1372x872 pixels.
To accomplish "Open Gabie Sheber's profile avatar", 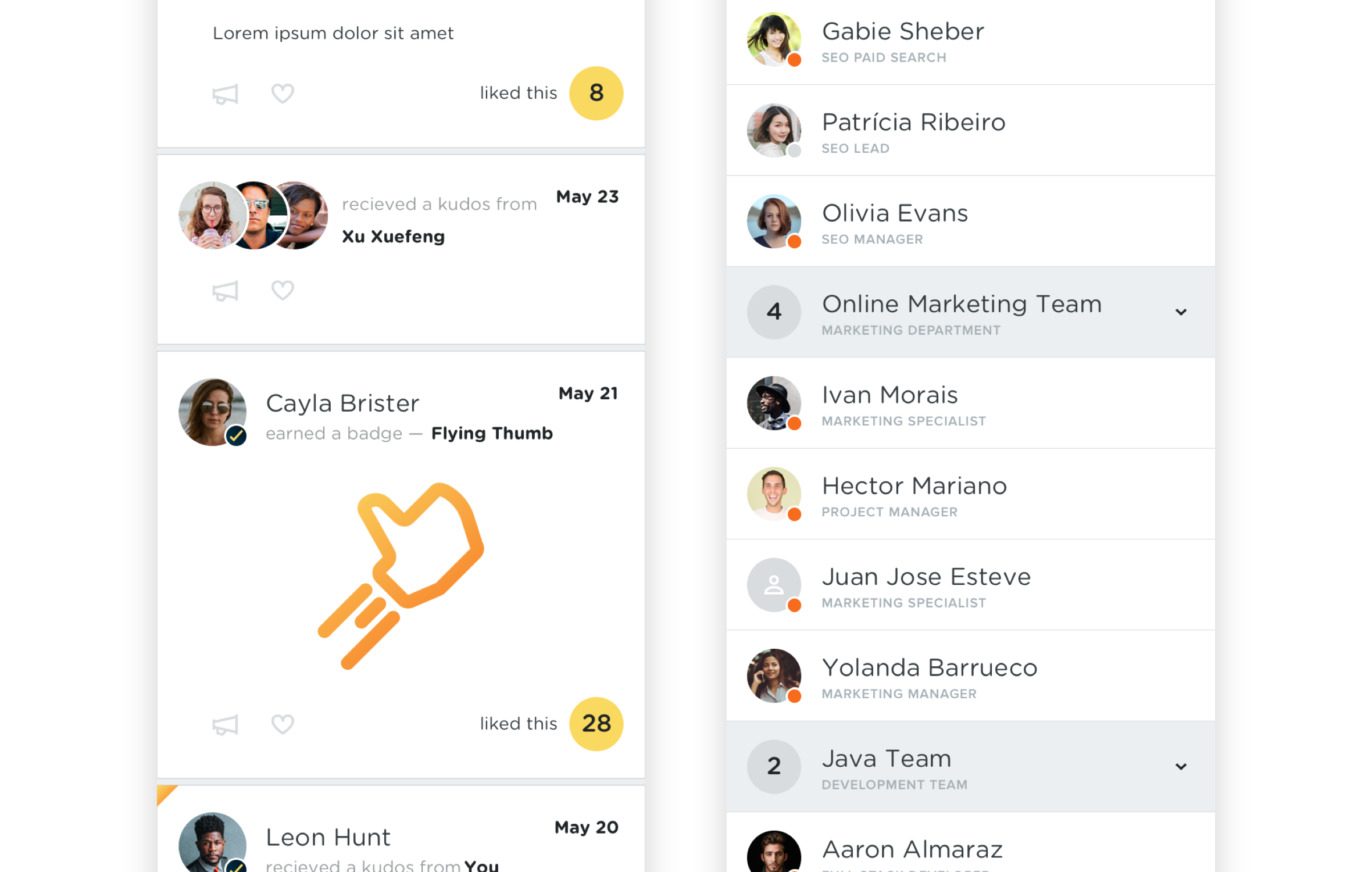I will pyautogui.click(x=774, y=40).
